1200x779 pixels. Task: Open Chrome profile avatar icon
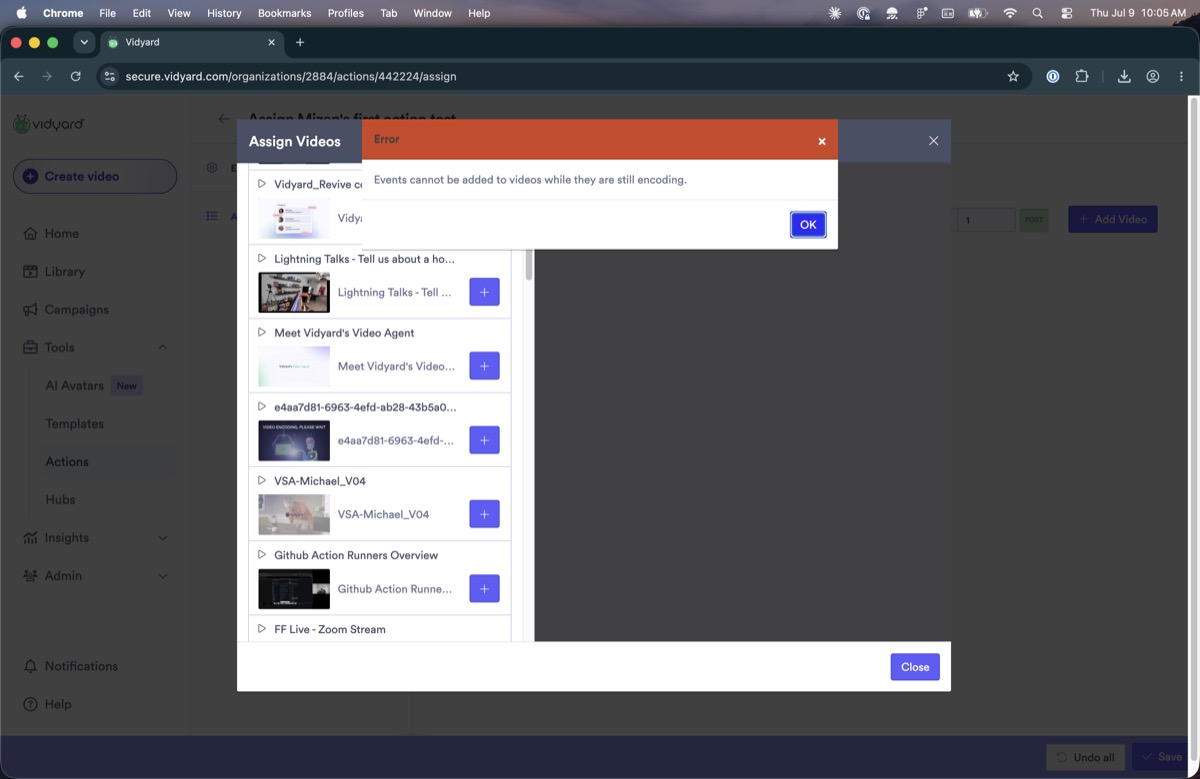click(x=1153, y=76)
